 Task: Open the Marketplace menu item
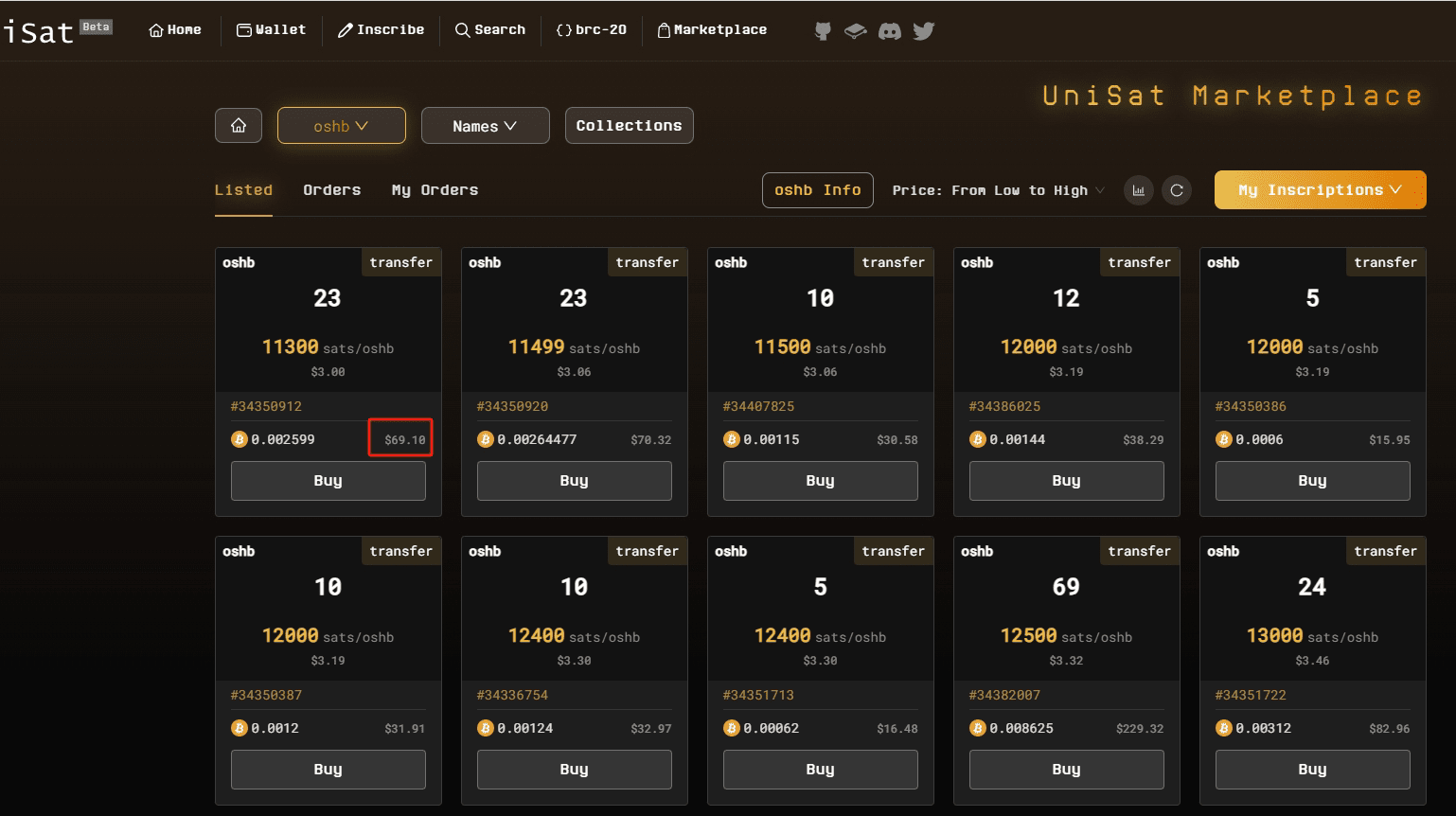point(712,29)
